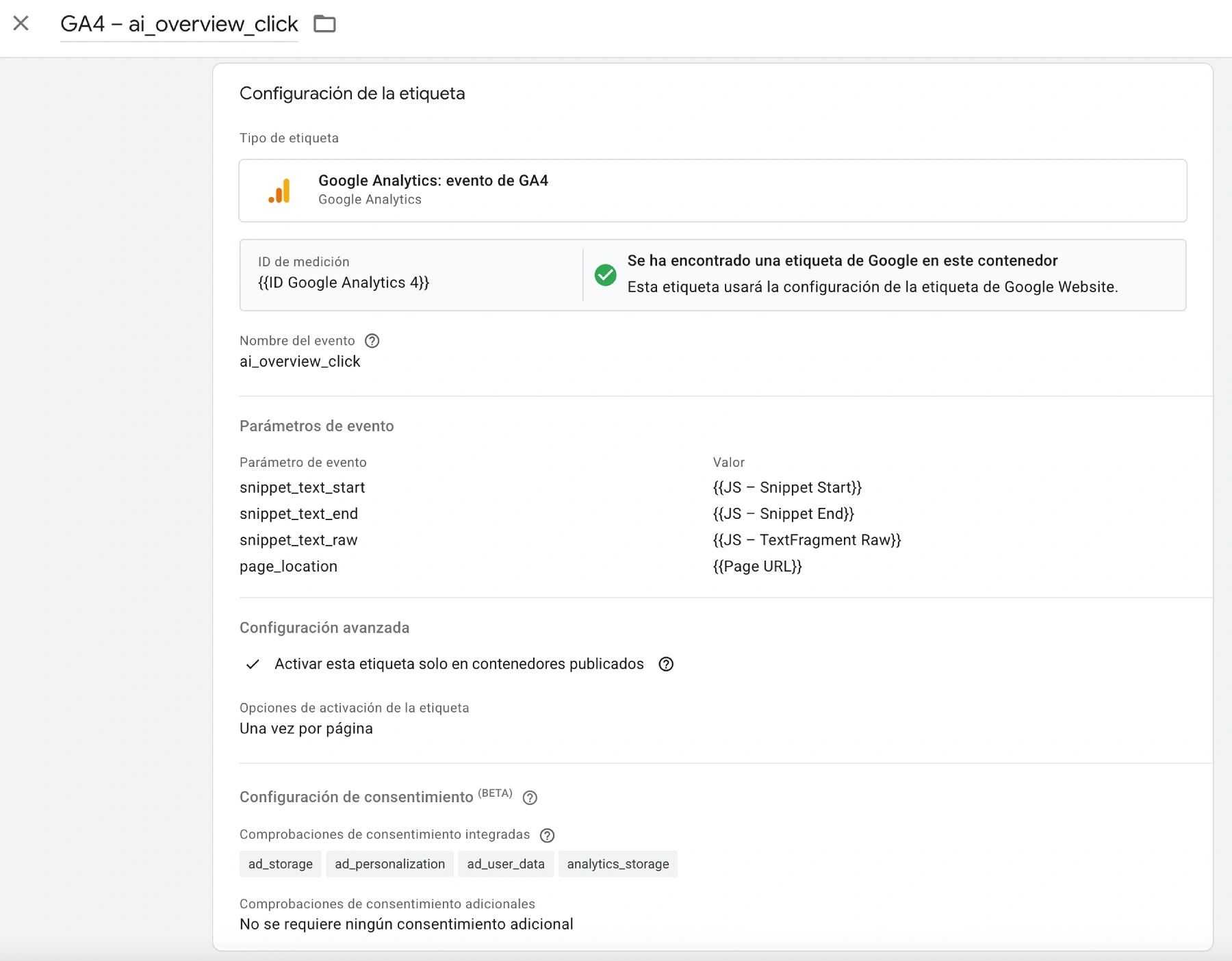Click the snippet_text_start parameter row
The height and width of the screenshot is (961, 1232).
302,487
